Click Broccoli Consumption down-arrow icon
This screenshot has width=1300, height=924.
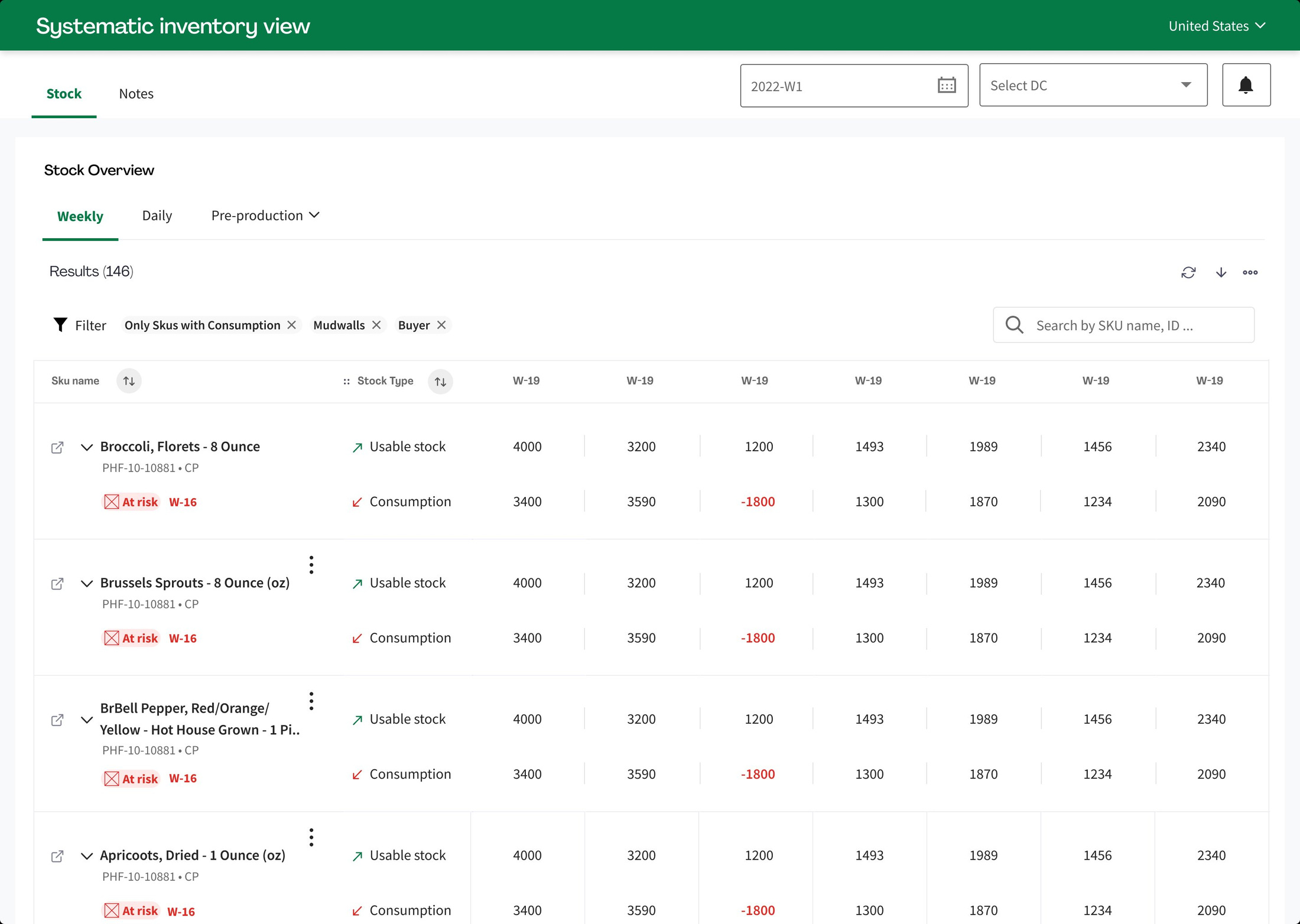357,502
